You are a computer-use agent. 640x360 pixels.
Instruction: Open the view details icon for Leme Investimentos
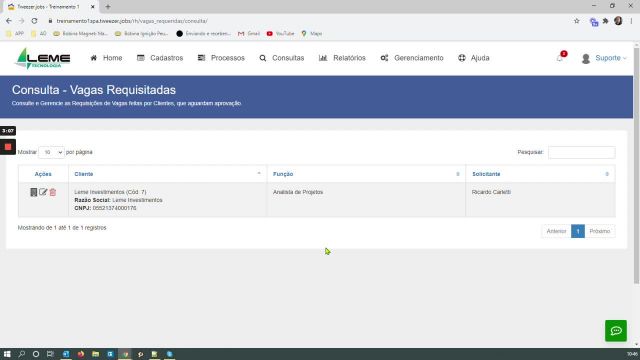33,192
